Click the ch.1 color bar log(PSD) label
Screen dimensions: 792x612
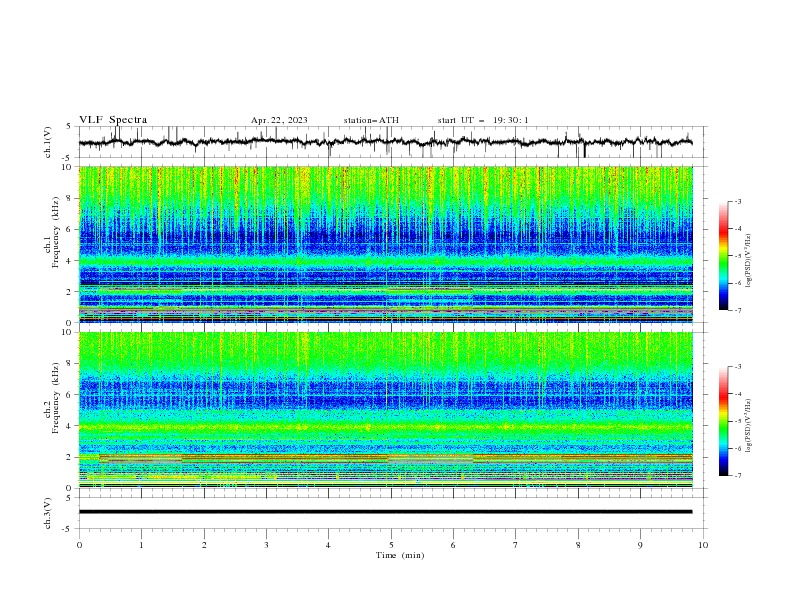(x=749, y=261)
